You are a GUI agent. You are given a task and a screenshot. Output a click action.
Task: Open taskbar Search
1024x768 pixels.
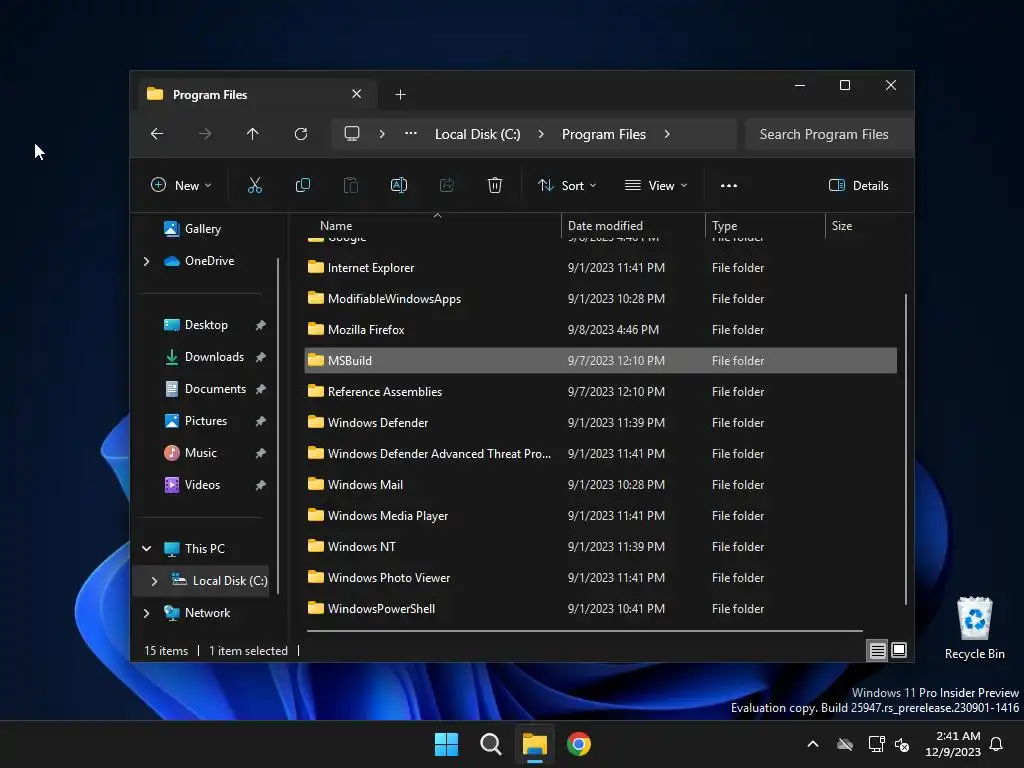(490, 744)
